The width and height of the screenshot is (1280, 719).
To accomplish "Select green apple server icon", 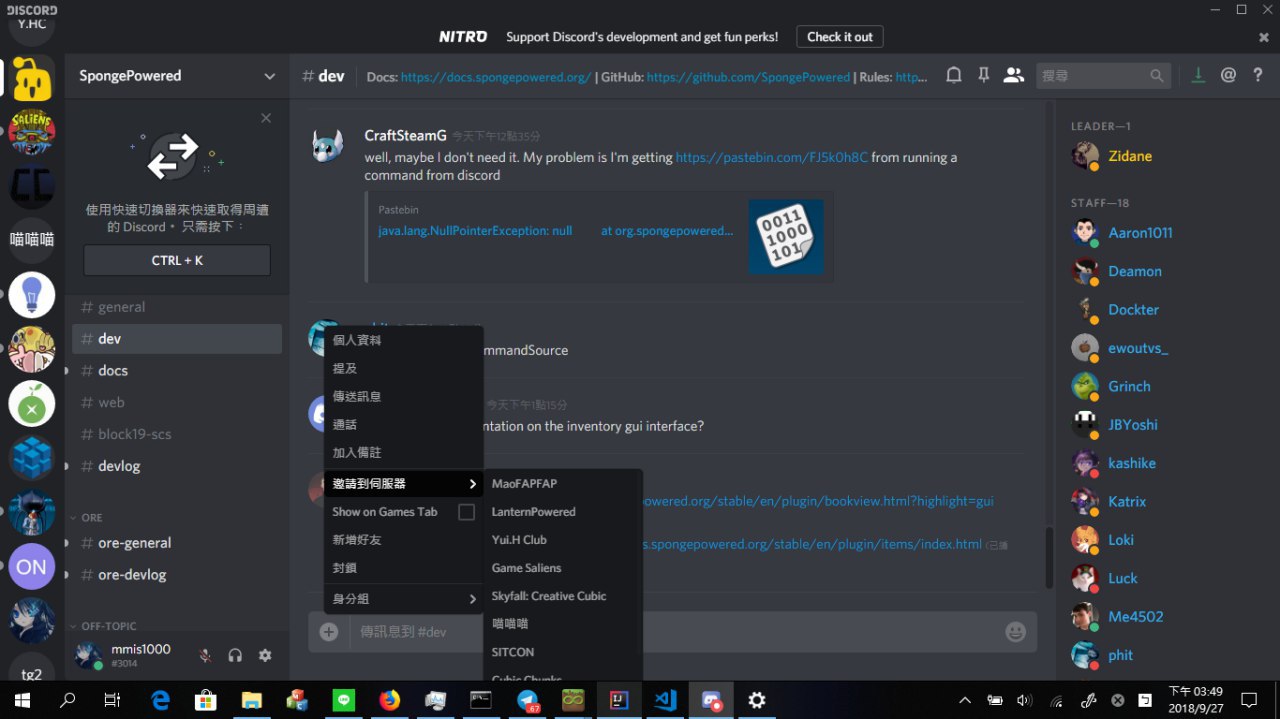I will pos(32,404).
